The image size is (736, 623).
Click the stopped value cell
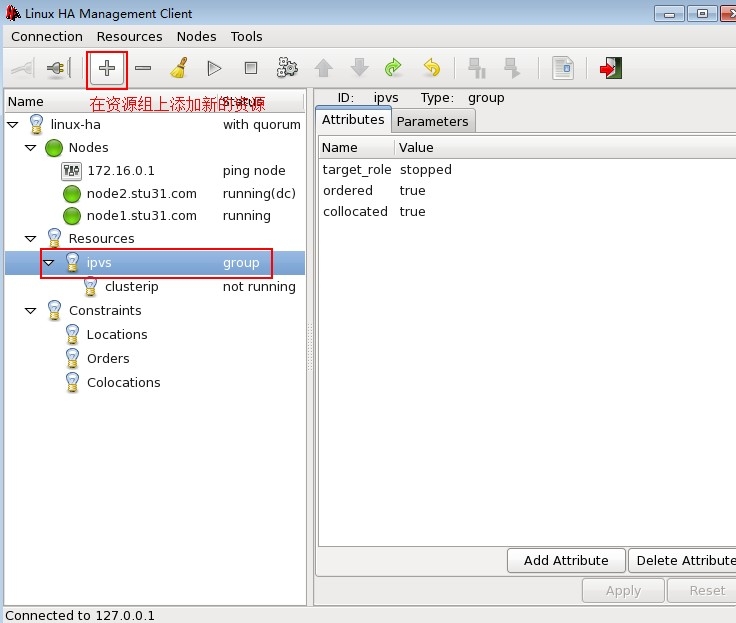click(x=426, y=170)
